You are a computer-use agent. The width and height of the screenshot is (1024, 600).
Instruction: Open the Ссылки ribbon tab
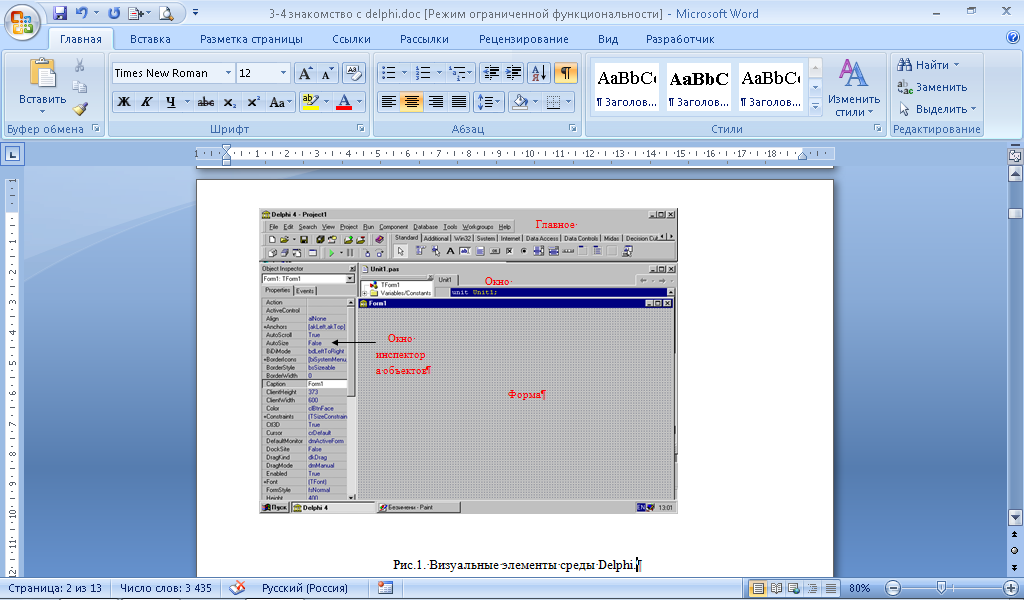coord(351,39)
